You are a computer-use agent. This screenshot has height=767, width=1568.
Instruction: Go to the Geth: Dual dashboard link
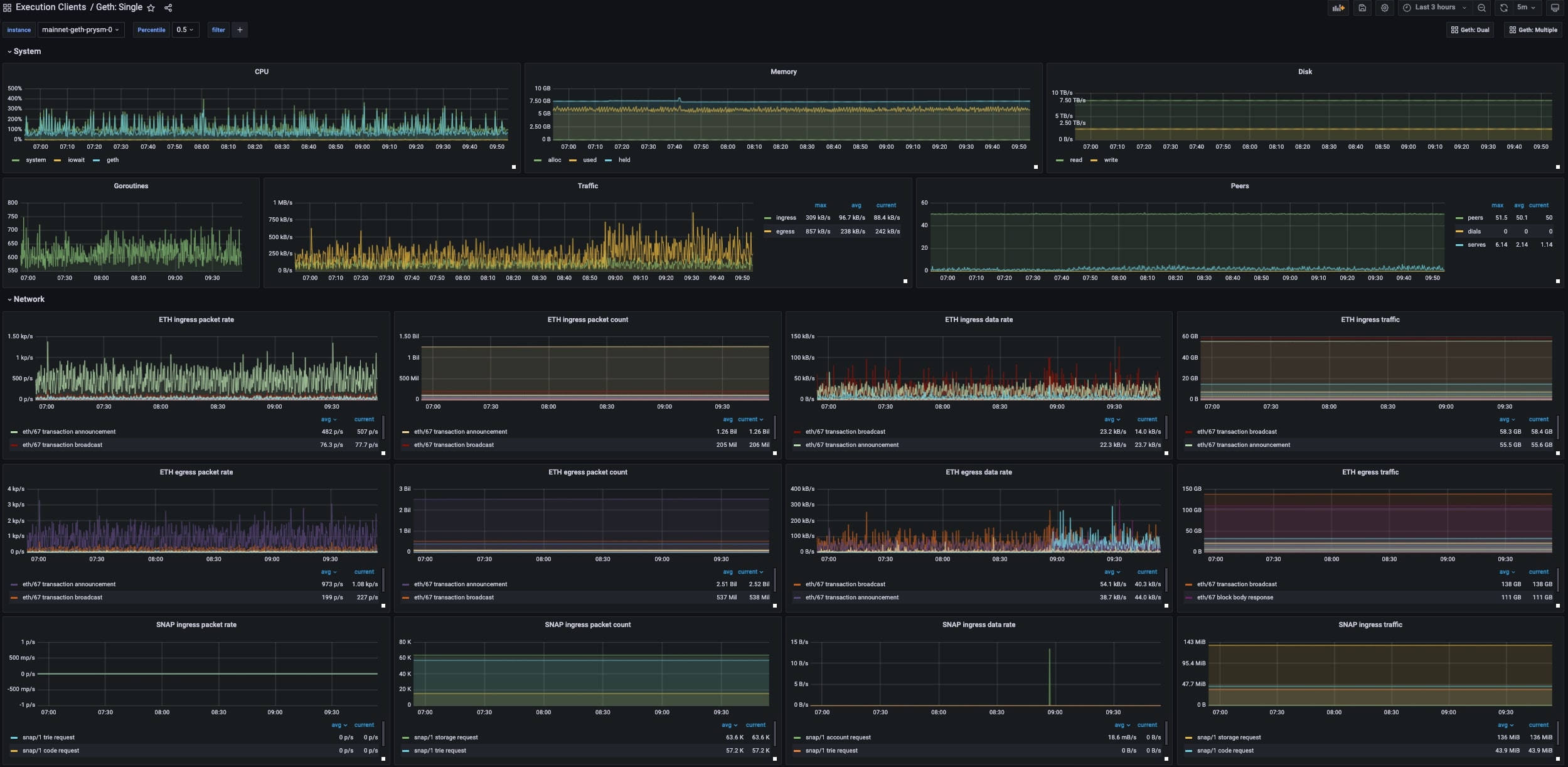1469,29
